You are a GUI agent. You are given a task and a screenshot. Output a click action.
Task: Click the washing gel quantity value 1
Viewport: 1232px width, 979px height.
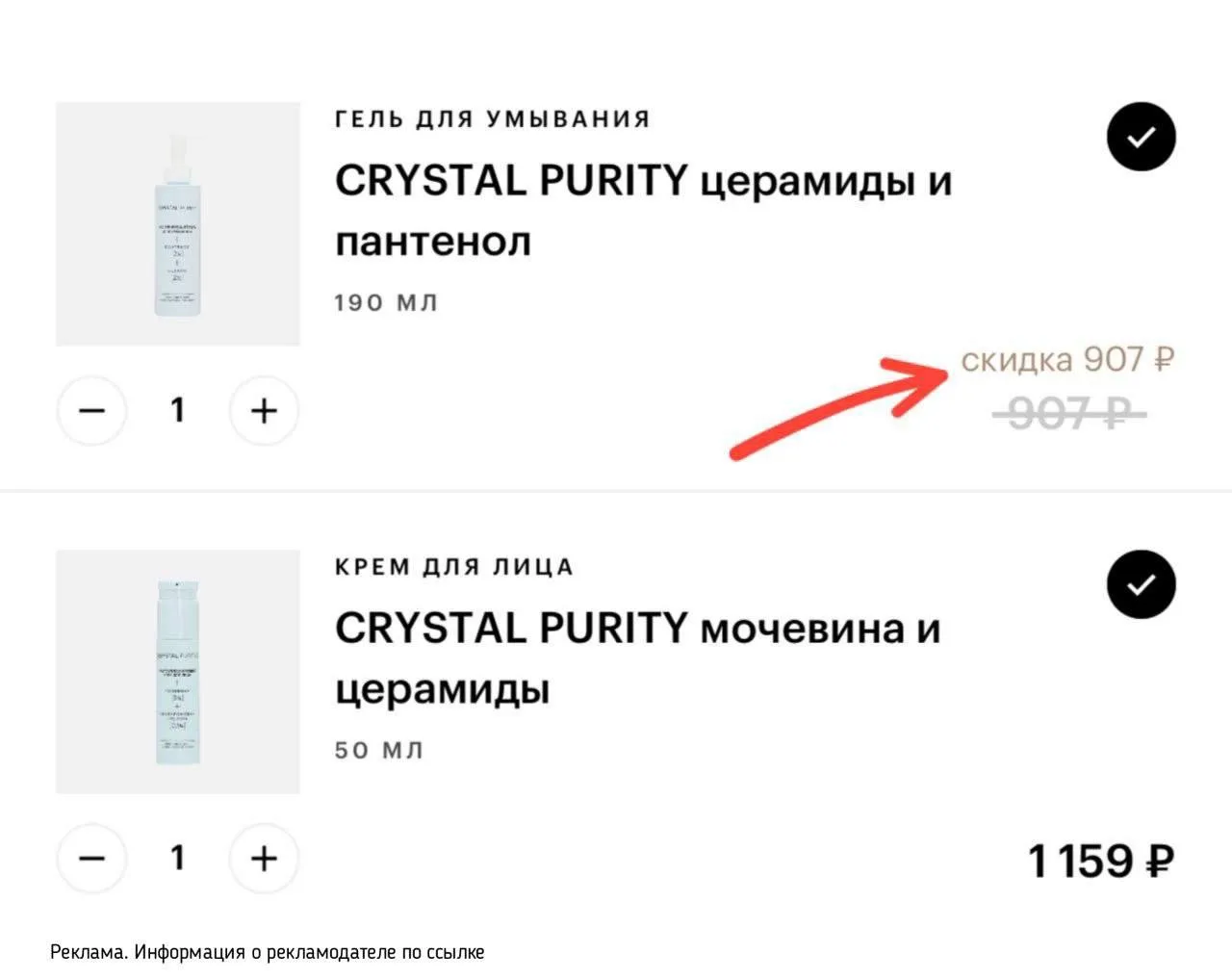[177, 411]
